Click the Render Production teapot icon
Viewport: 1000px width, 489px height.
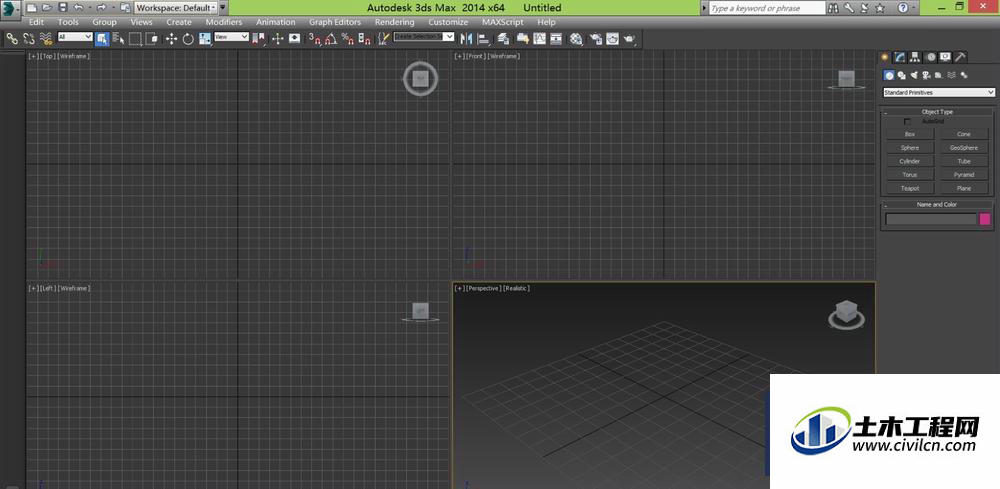[629, 39]
